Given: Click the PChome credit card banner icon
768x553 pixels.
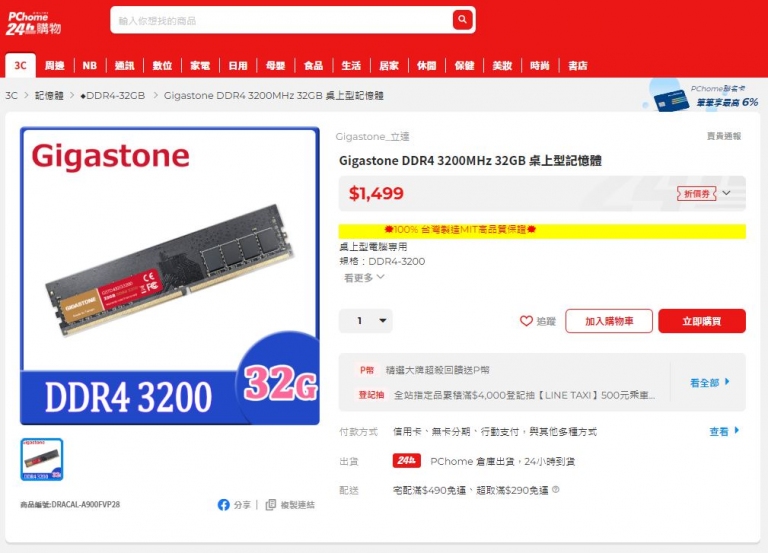Looking at the screenshot, I should [669, 99].
